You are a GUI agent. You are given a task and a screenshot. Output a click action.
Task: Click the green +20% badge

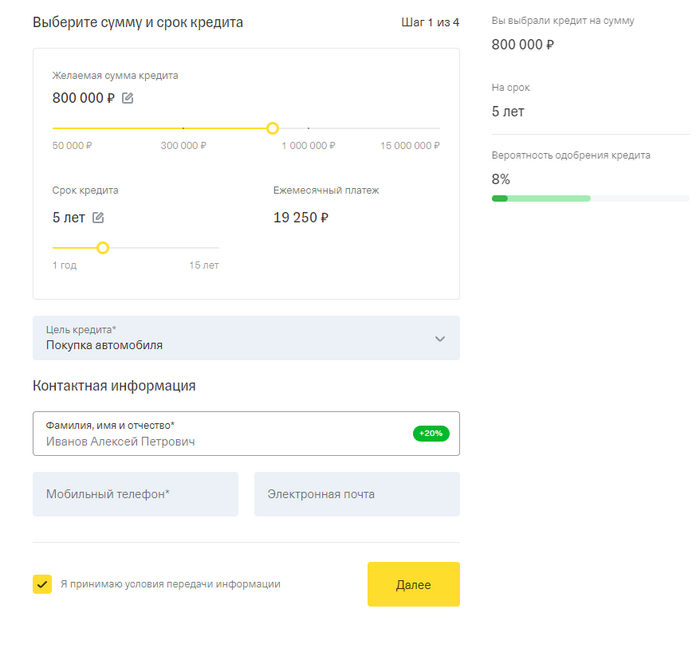coord(432,434)
